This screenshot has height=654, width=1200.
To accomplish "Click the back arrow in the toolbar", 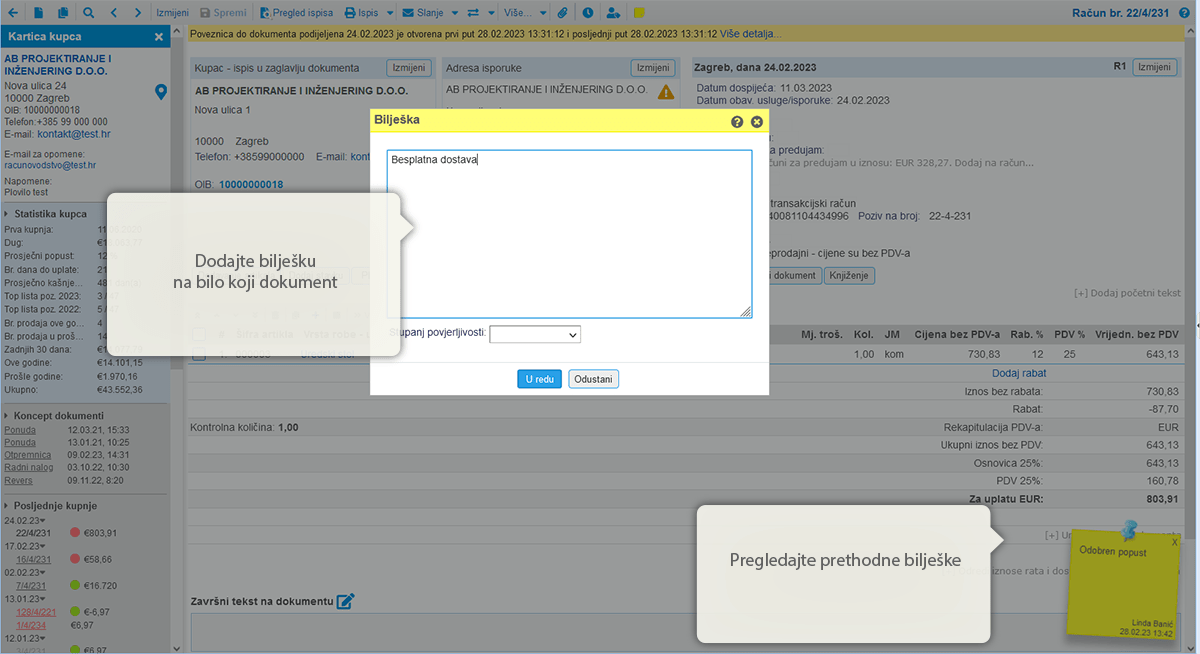I will tap(12, 14).
